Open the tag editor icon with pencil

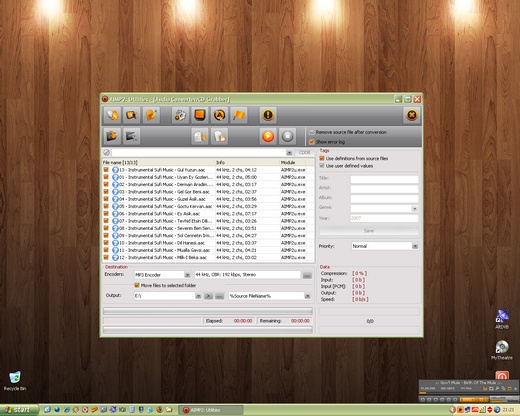click(151, 115)
